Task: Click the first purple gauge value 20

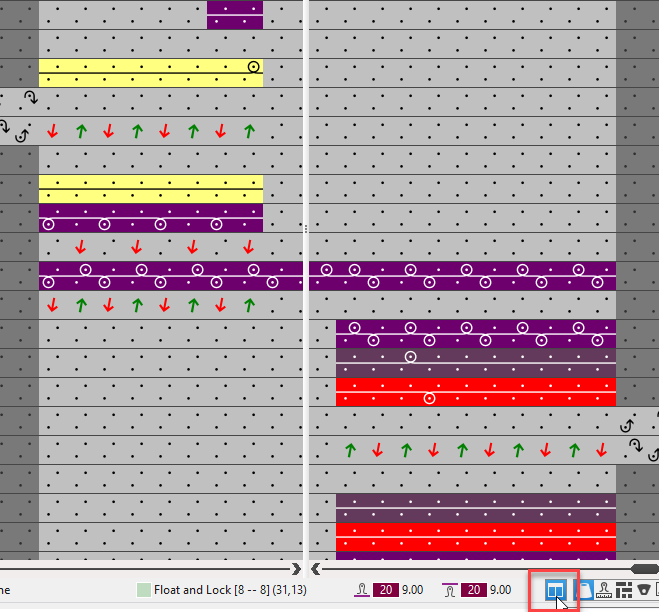Action: pyautogui.click(x=384, y=591)
